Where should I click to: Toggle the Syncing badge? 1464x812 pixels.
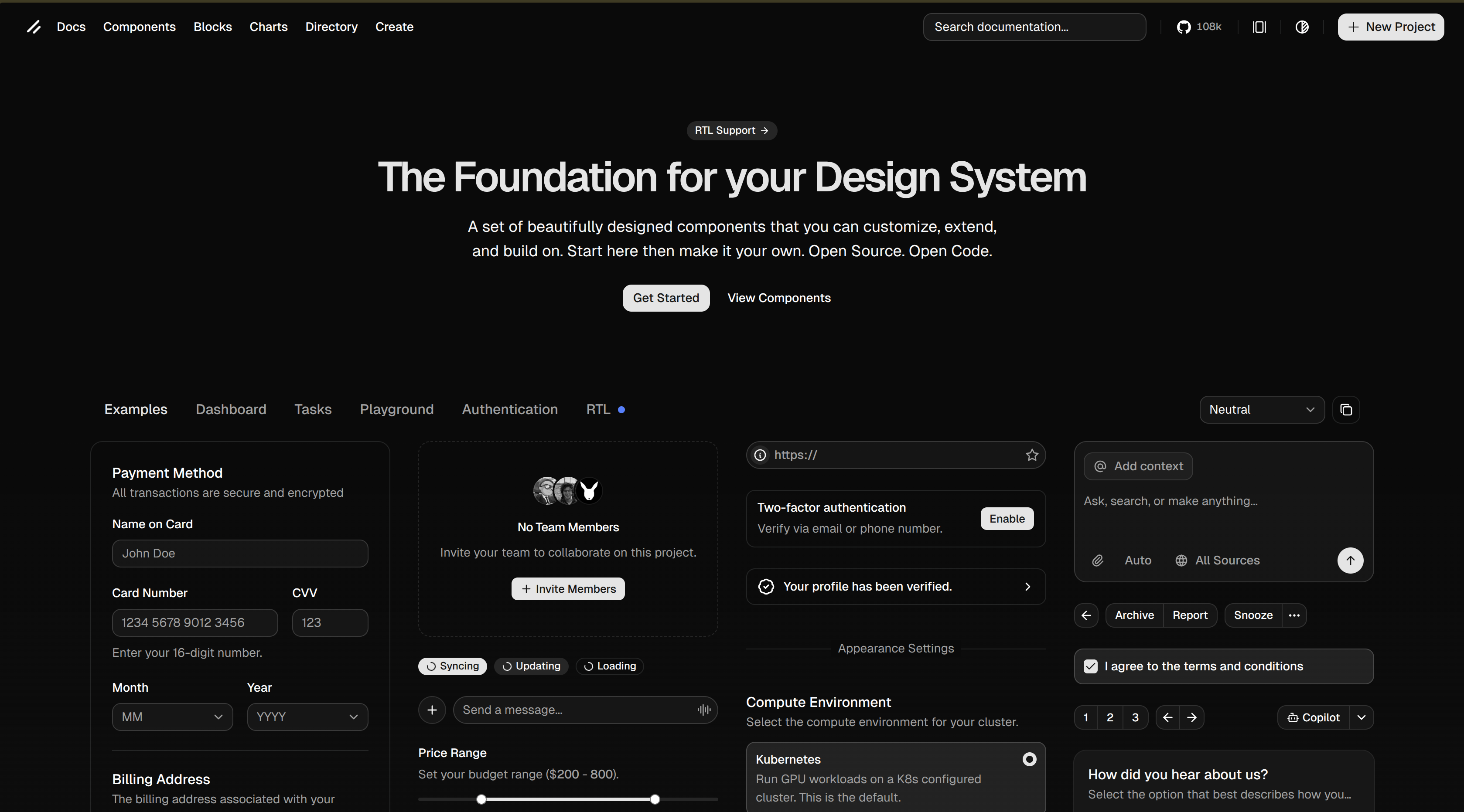click(x=452, y=666)
